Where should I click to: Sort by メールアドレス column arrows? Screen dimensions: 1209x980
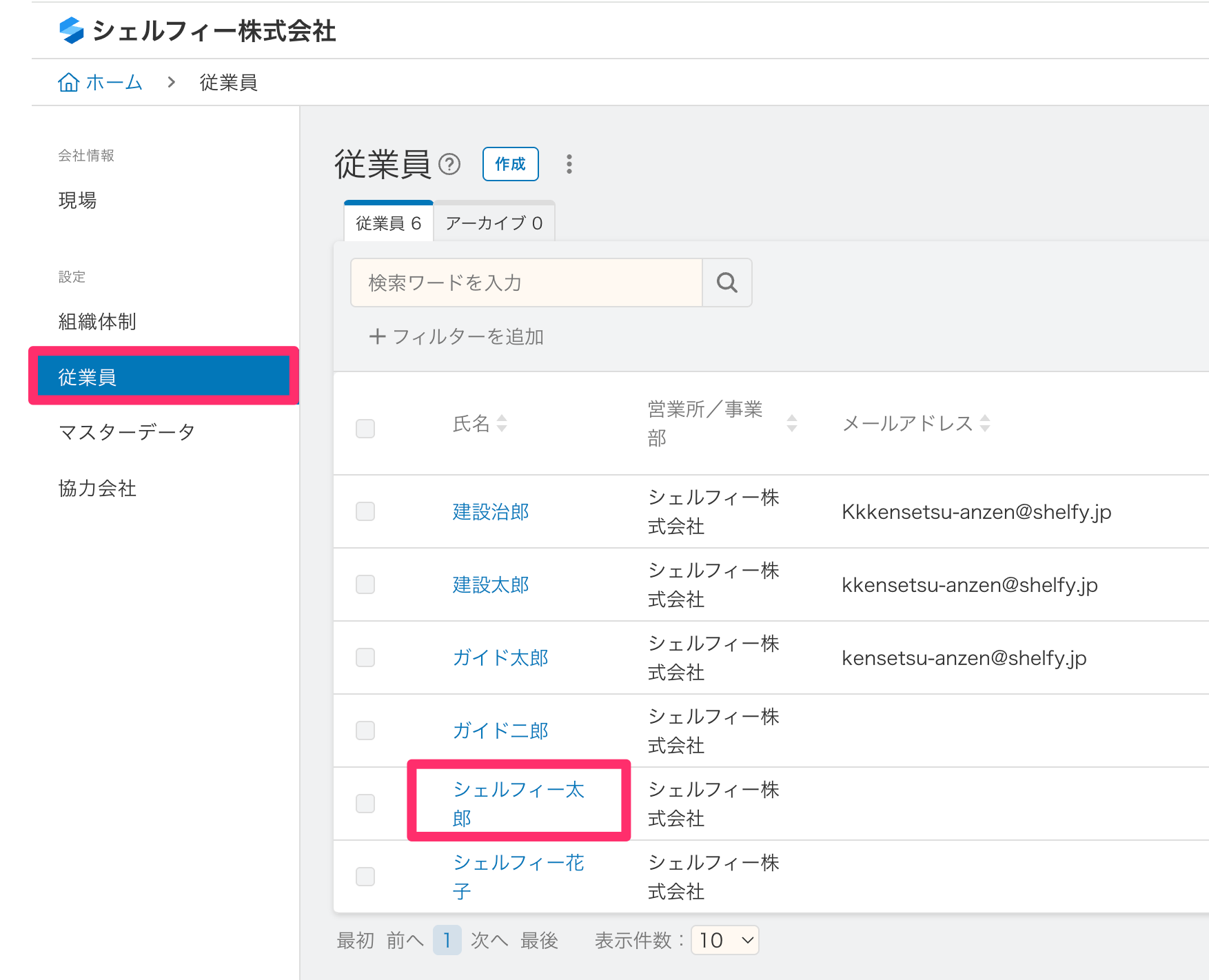pos(985,423)
